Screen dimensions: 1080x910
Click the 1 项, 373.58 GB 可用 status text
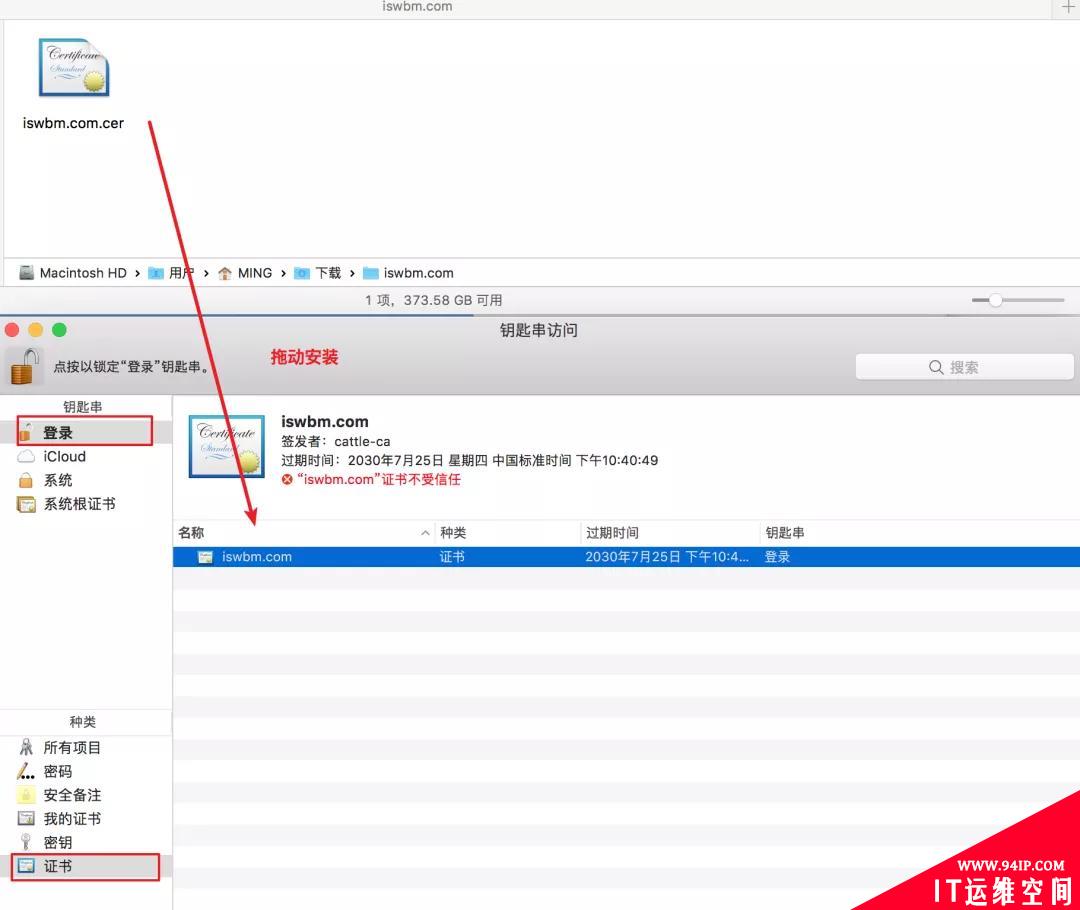433,300
